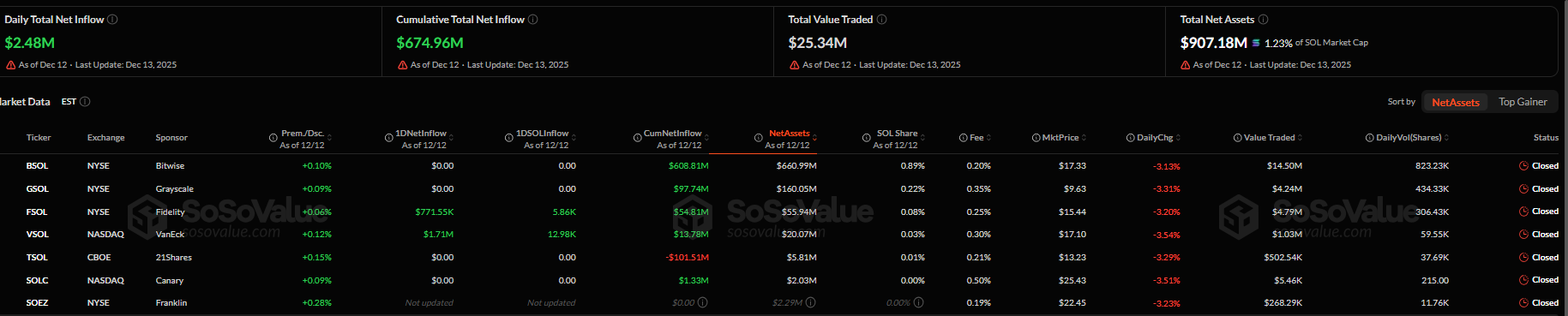
Task: Click the info icon beside SOEZ 0.00%
Action: 919,302
